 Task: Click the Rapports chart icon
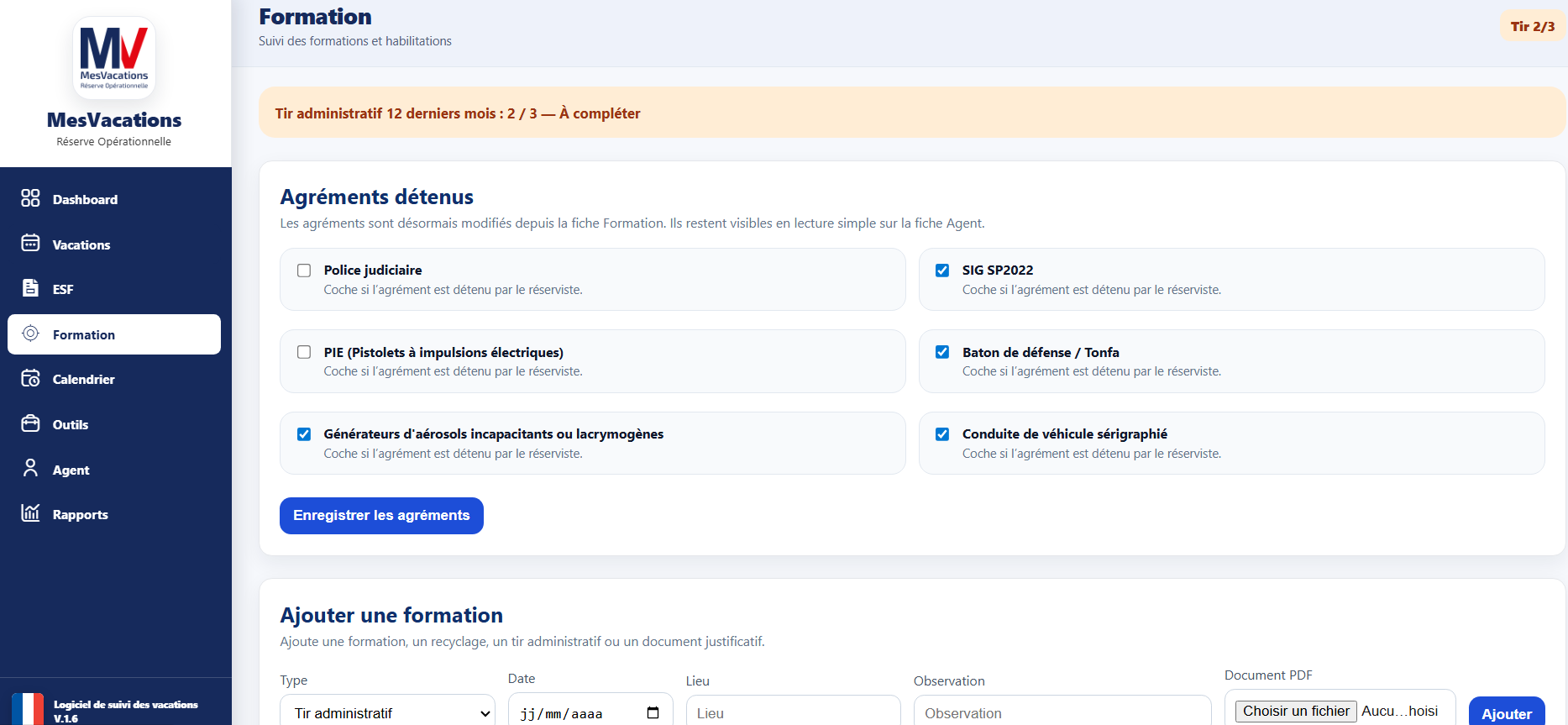(x=30, y=513)
